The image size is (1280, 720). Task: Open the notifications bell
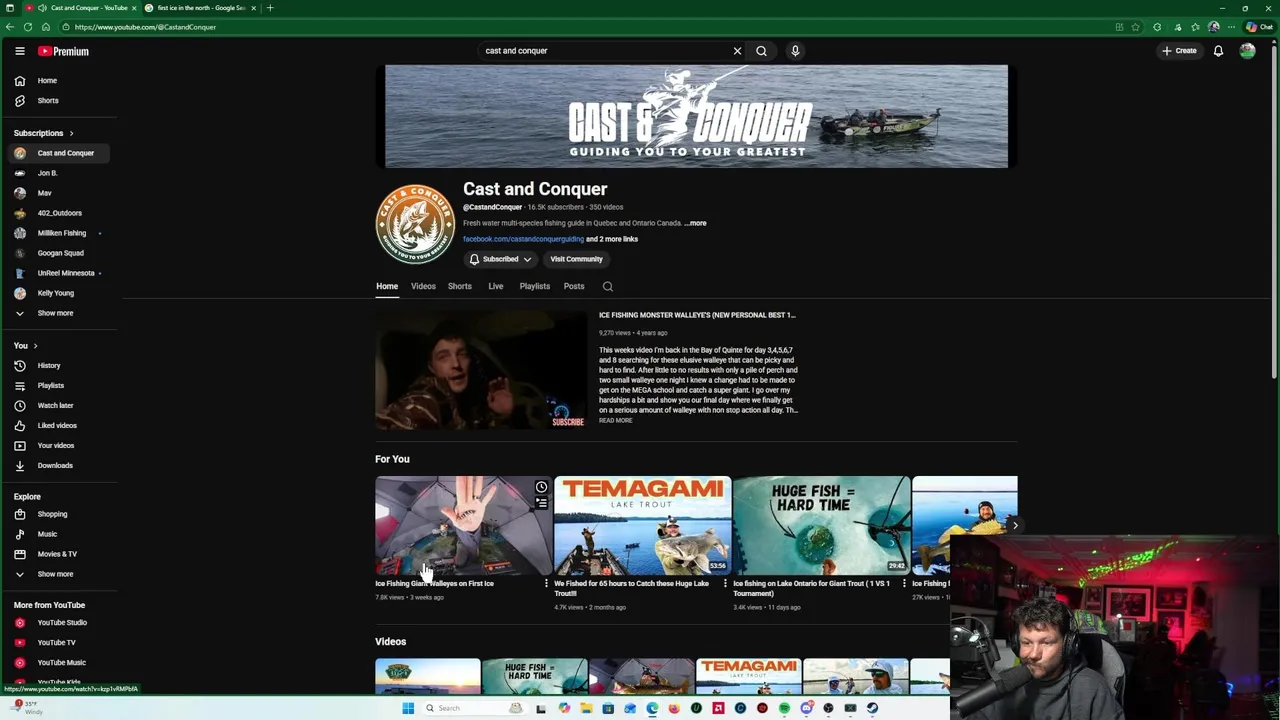tap(1218, 51)
